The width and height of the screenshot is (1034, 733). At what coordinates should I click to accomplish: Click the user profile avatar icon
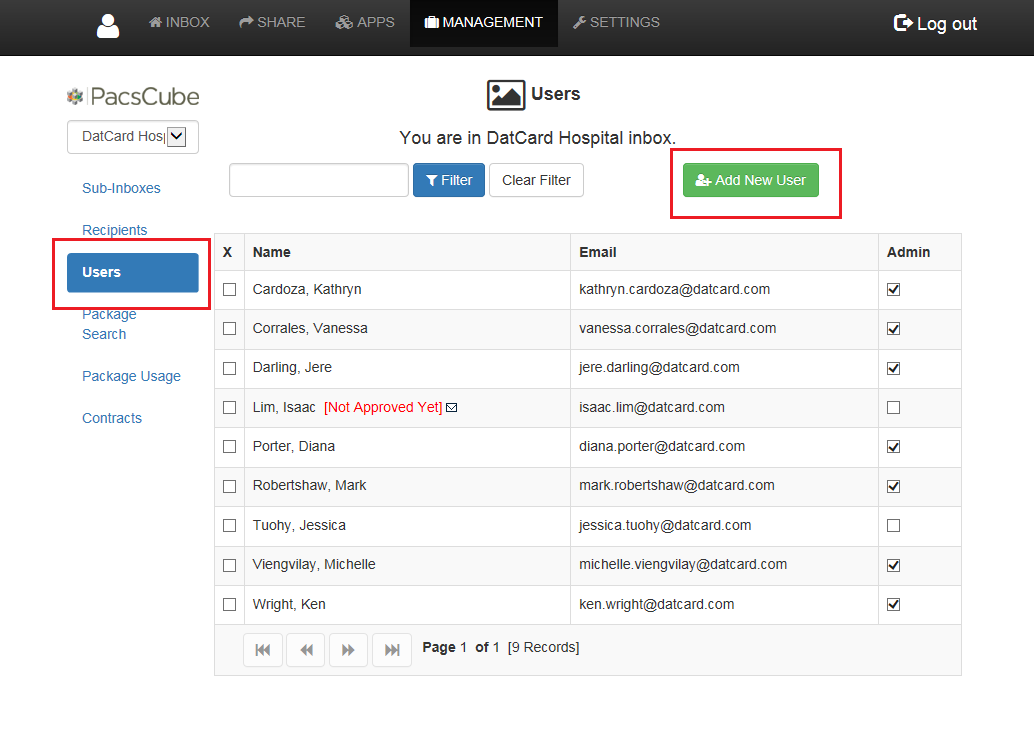[108, 26]
